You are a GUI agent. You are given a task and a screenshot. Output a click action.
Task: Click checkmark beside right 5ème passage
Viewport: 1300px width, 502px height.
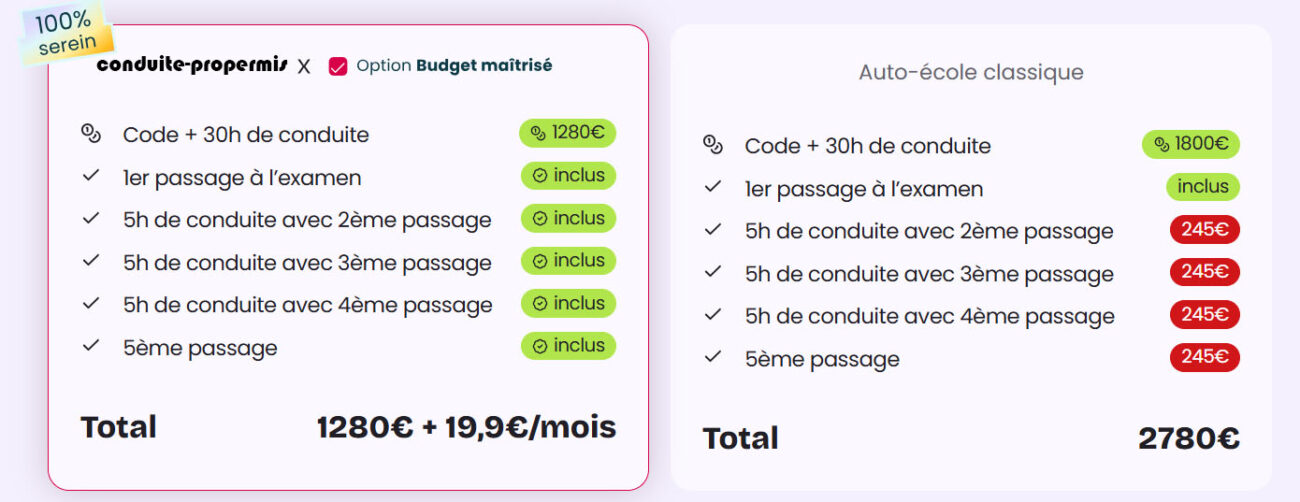point(713,357)
